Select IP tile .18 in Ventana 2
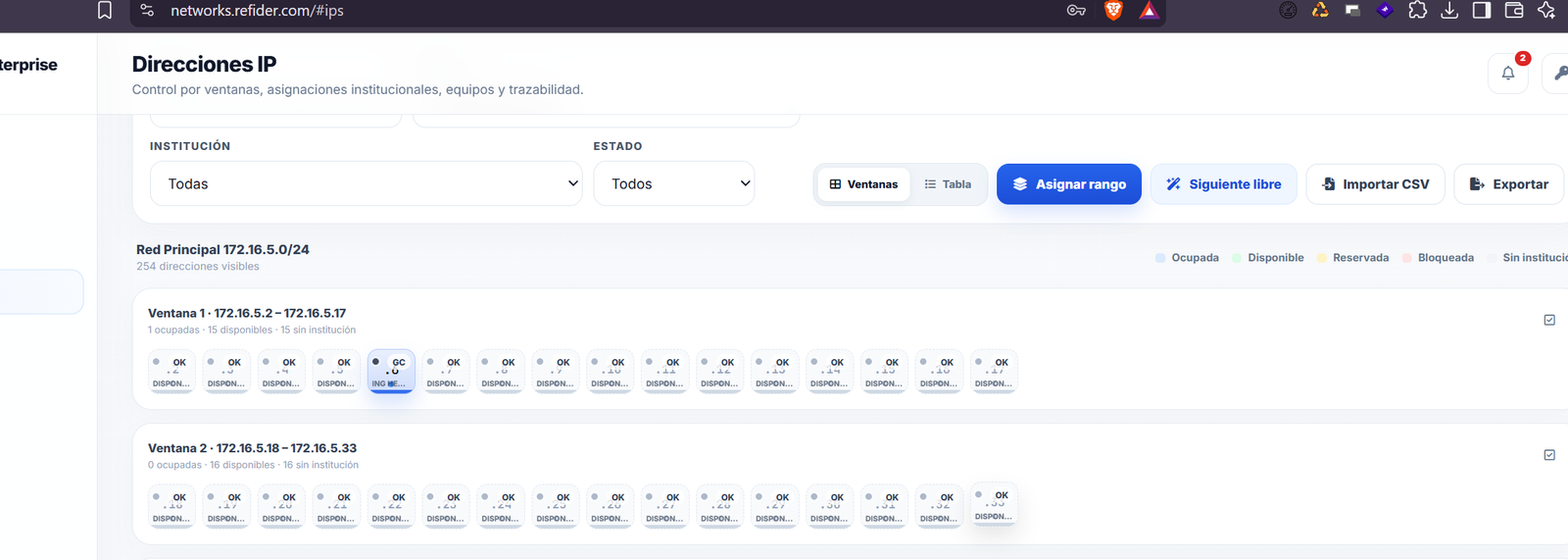Screen dimensions: 1568x560 171,507
